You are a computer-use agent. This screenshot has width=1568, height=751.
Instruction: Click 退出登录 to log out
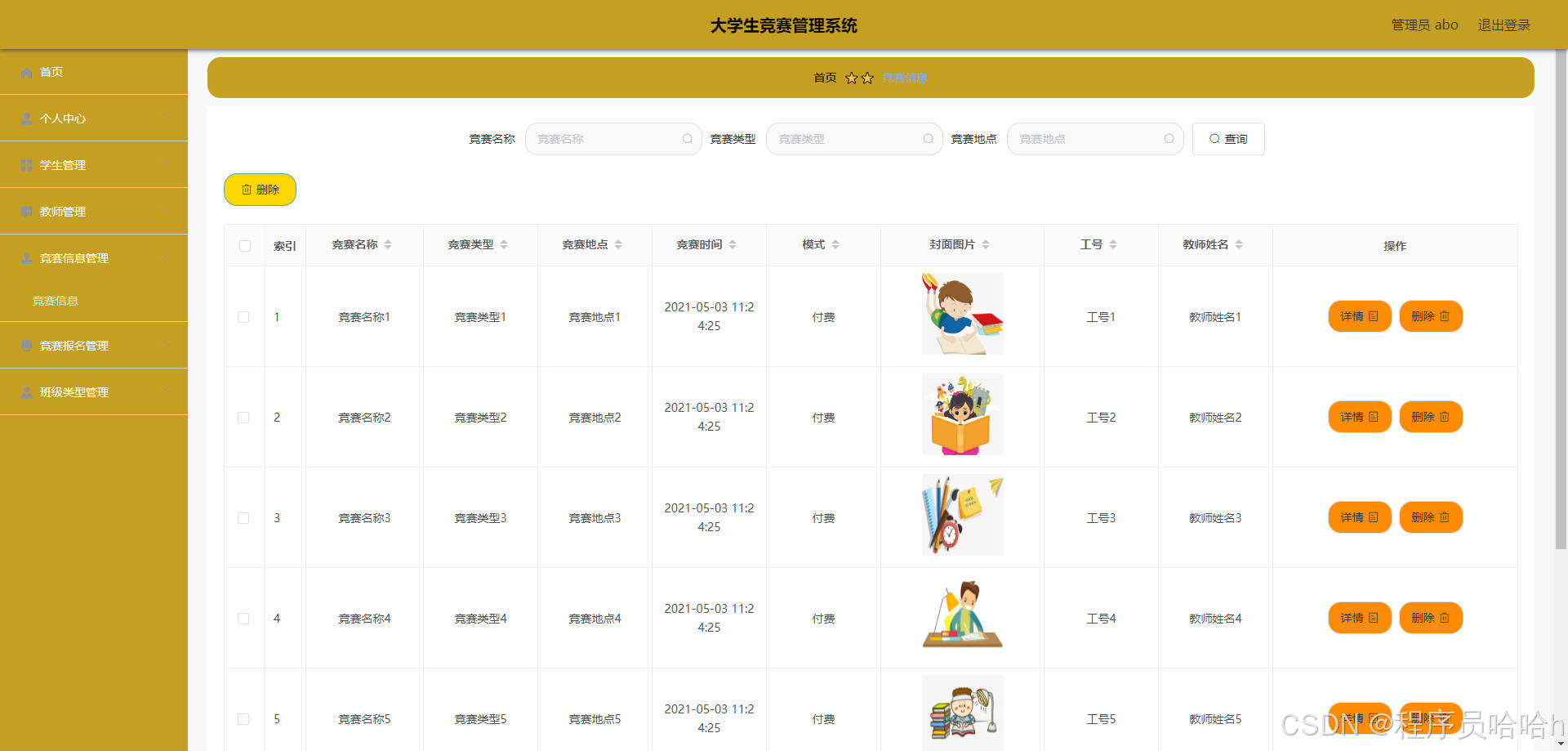click(1503, 25)
